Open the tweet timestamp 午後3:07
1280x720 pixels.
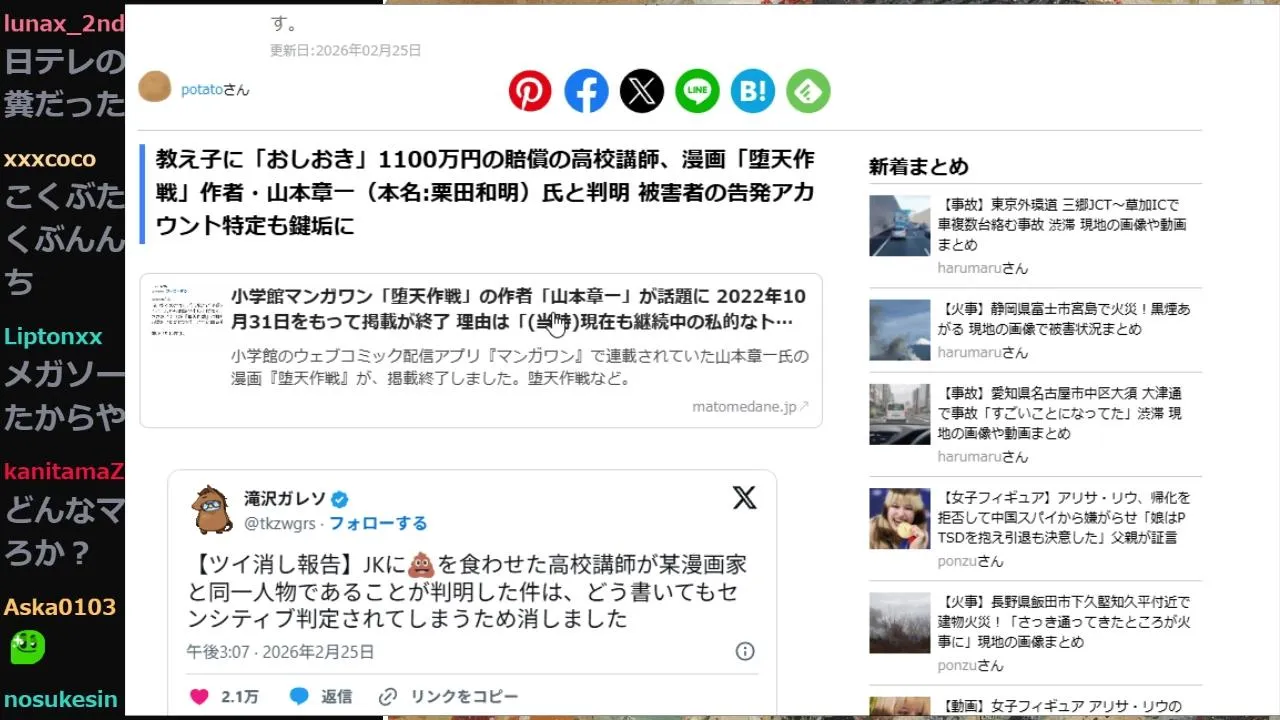(280, 652)
